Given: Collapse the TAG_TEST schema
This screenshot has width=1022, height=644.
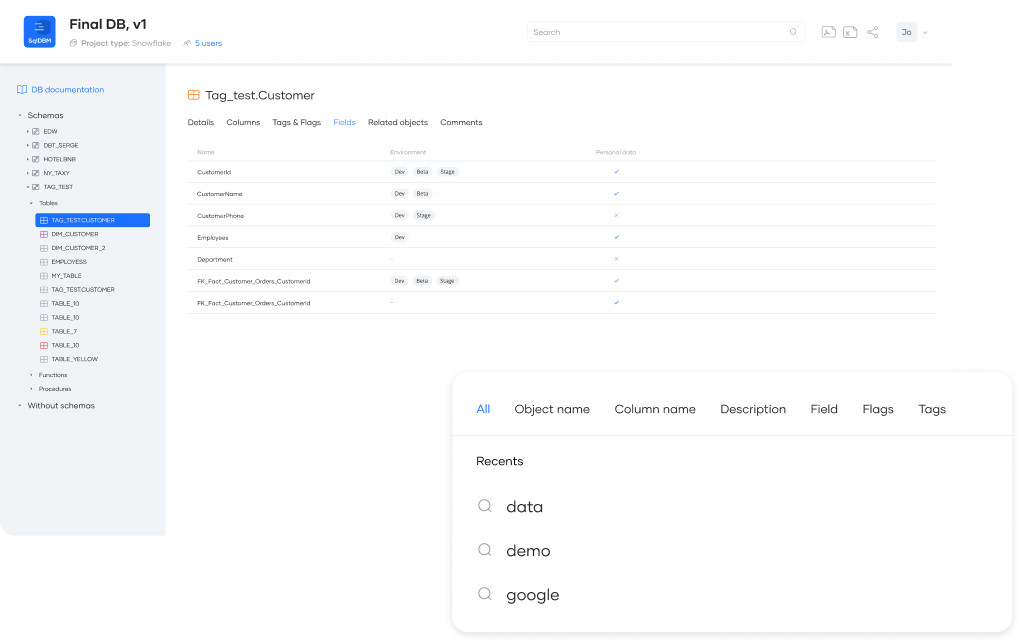Looking at the screenshot, I should [x=28, y=187].
